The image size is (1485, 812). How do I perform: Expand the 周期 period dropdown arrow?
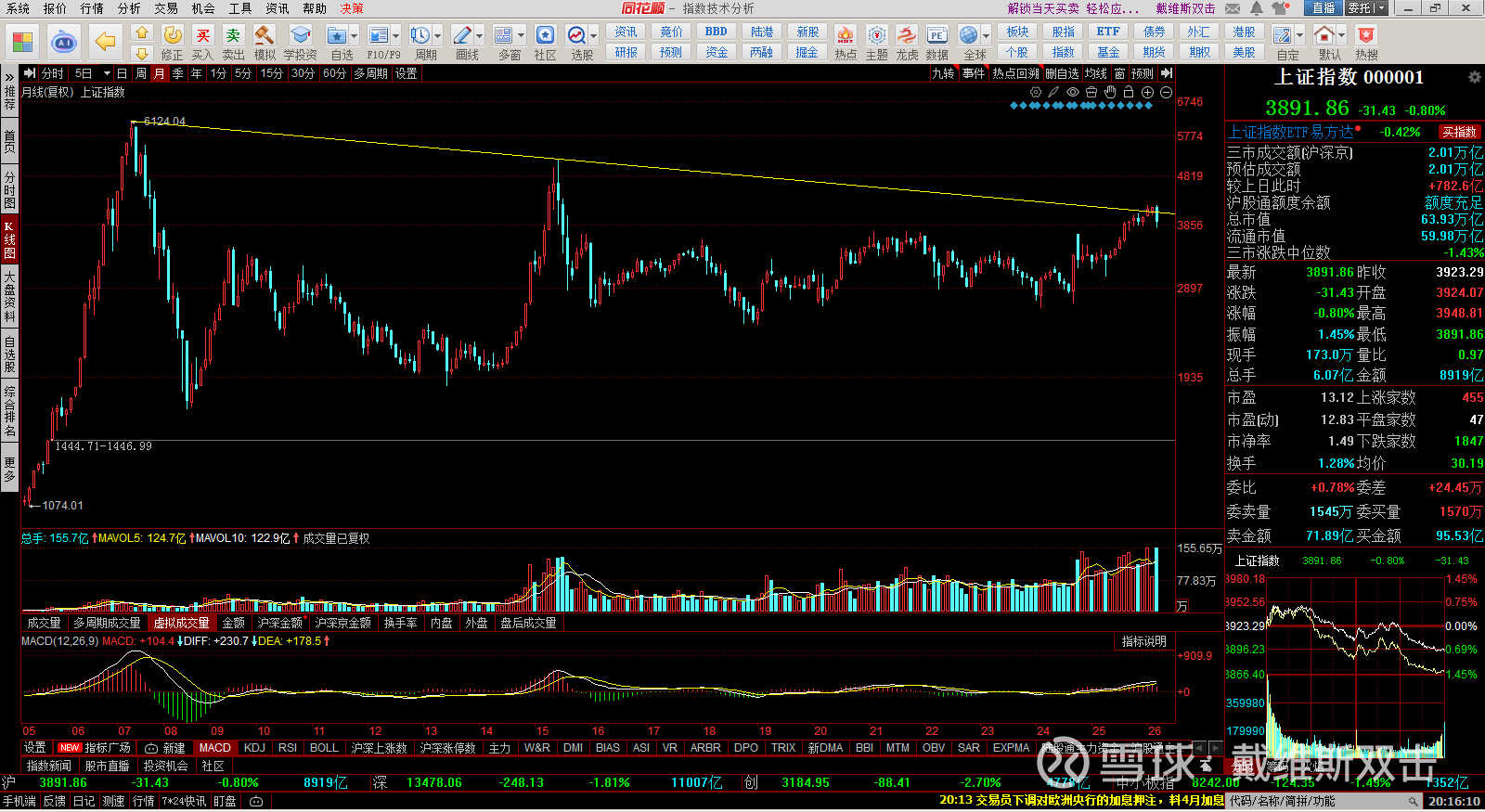pos(437,36)
